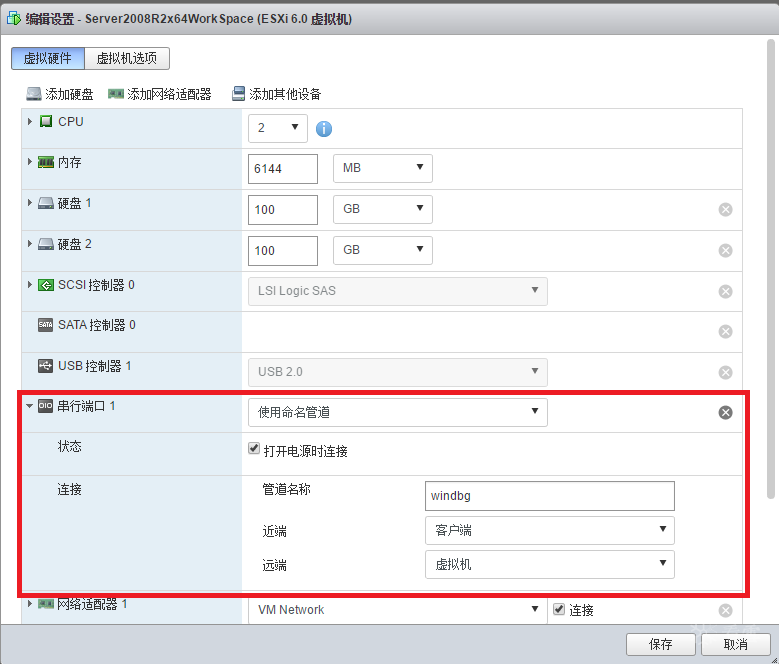Click the CPU chip icon
The width and height of the screenshot is (779, 664).
tap(46, 121)
